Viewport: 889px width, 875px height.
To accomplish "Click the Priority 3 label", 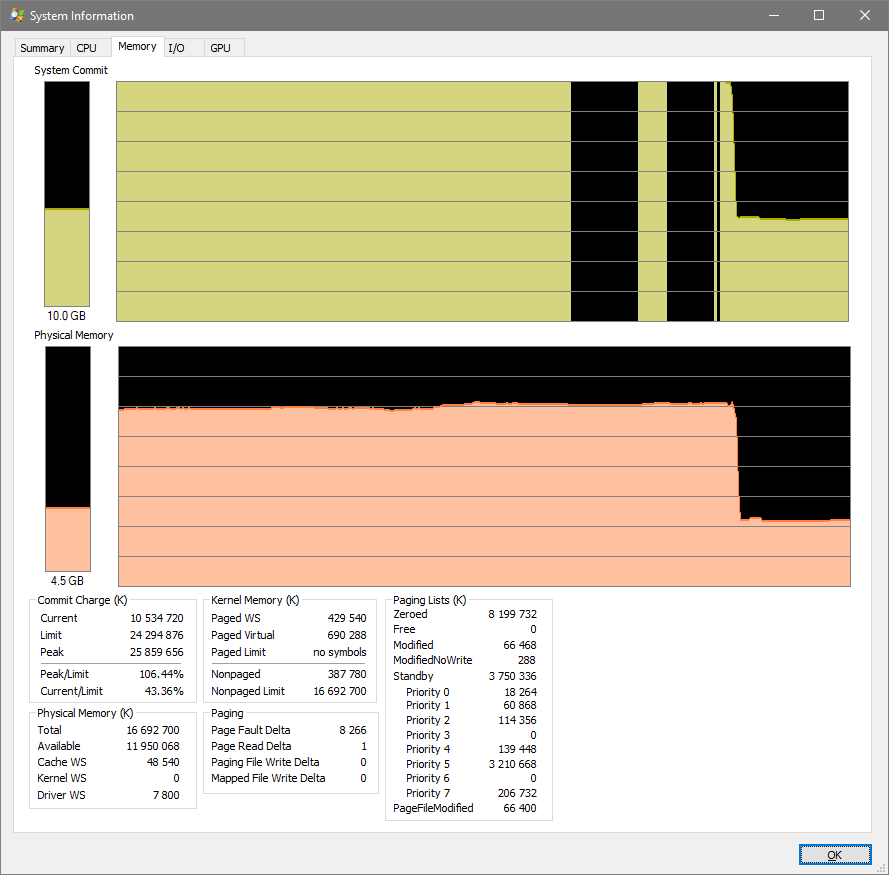I will 427,735.
